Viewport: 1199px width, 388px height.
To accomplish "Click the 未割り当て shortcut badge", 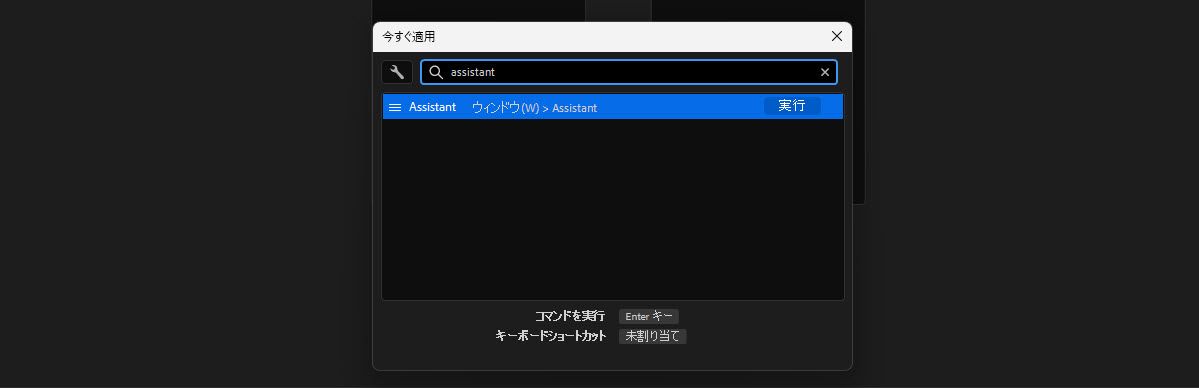I will [652, 336].
